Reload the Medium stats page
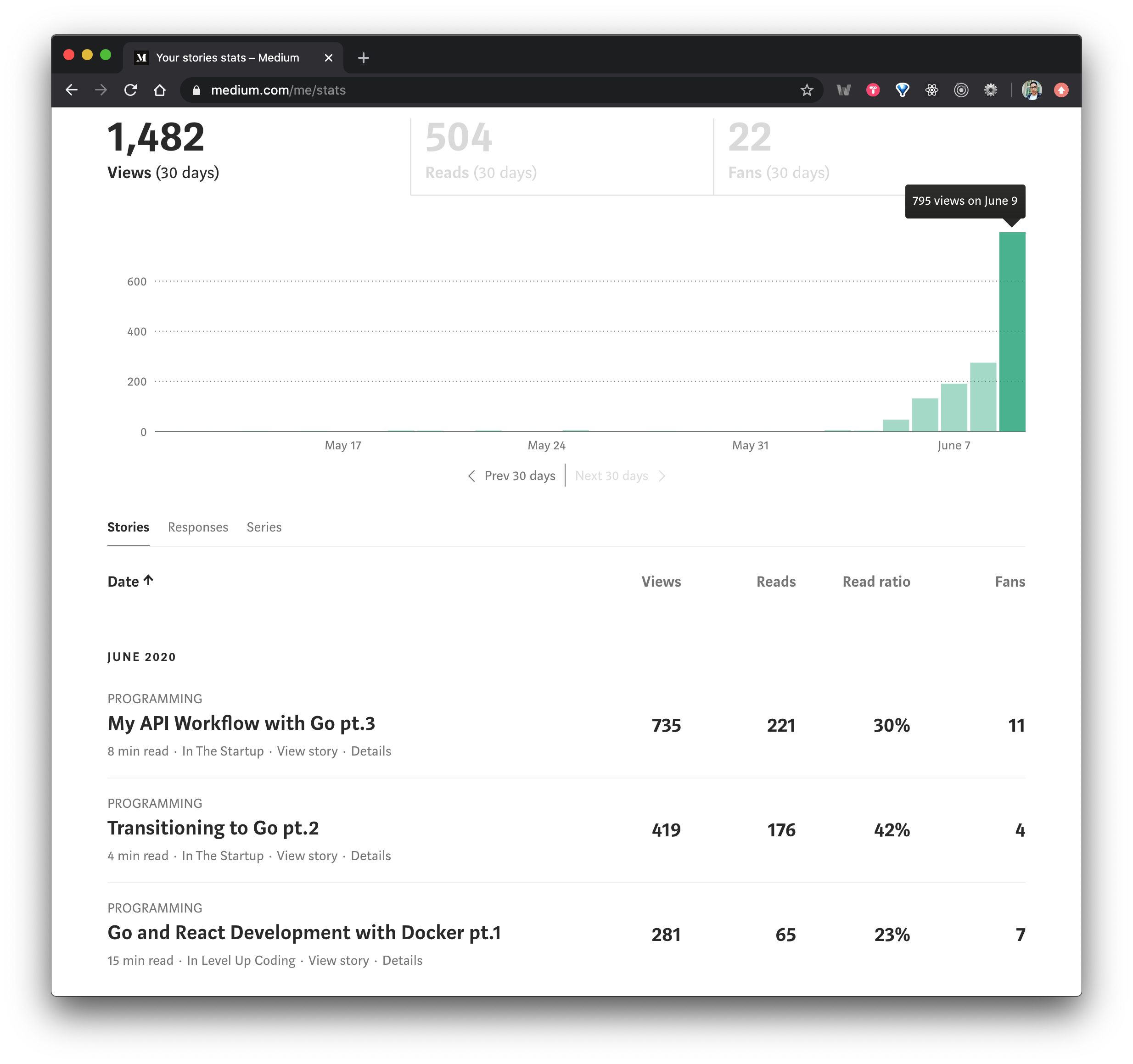 click(130, 90)
